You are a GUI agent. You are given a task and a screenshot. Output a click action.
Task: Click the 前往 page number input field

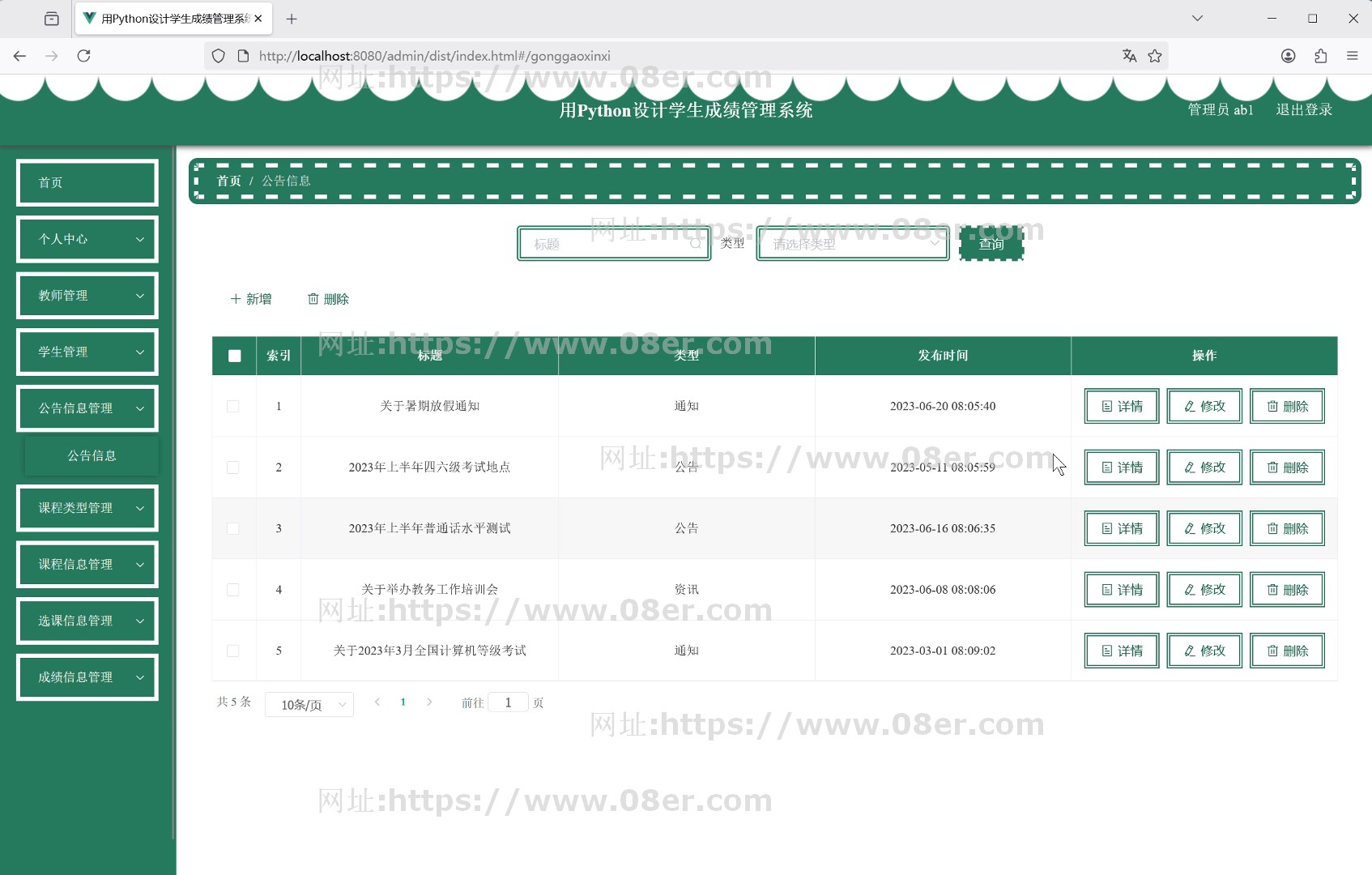(x=508, y=702)
